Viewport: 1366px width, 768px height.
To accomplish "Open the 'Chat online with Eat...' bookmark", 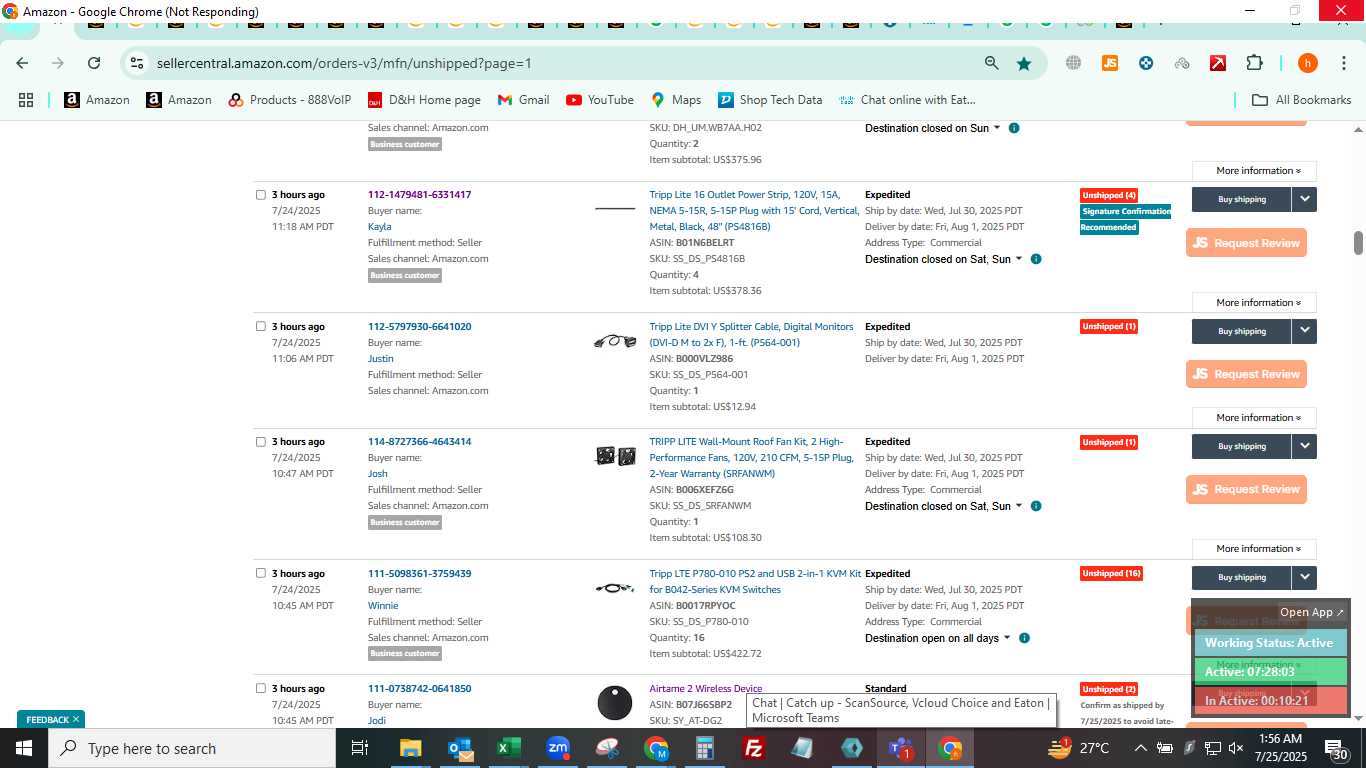I will [x=907, y=100].
